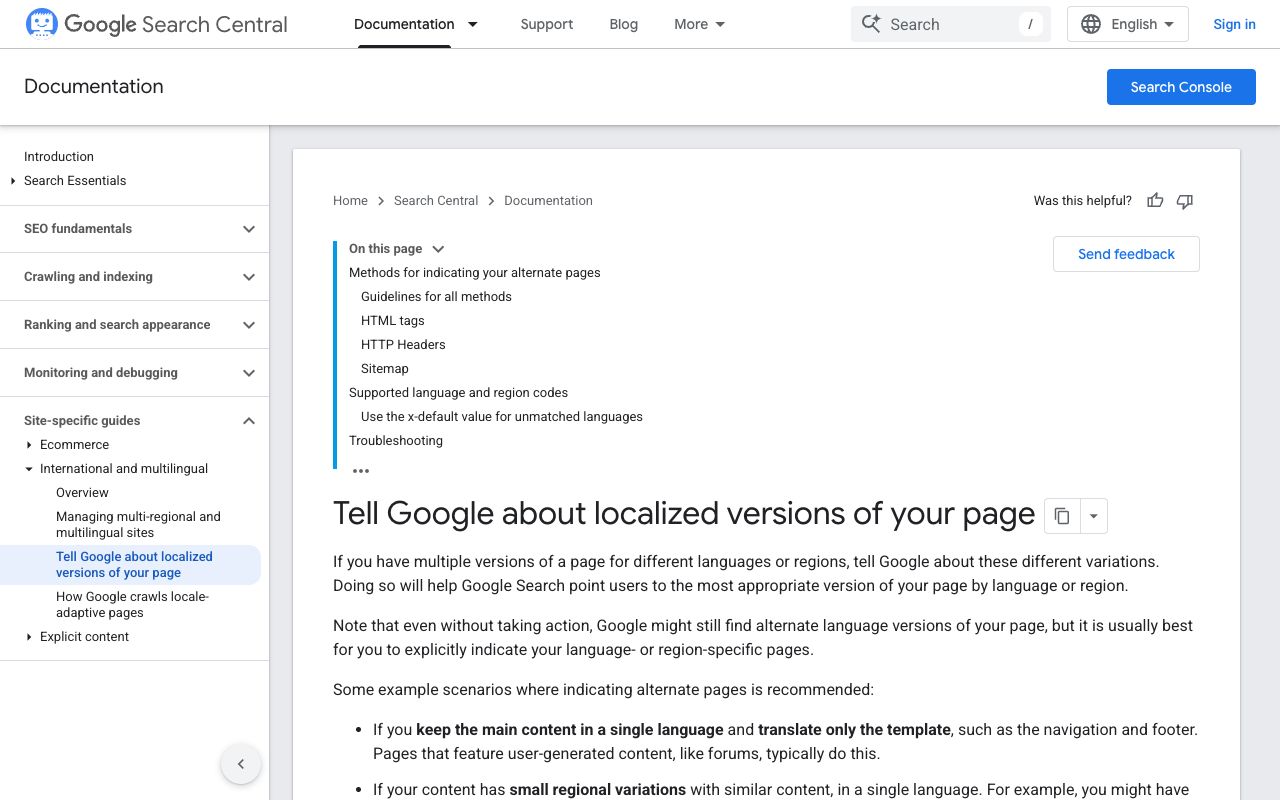Open the More menu in top navigation
The width and height of the screenshot is (1280, 800).
(699, 24)
